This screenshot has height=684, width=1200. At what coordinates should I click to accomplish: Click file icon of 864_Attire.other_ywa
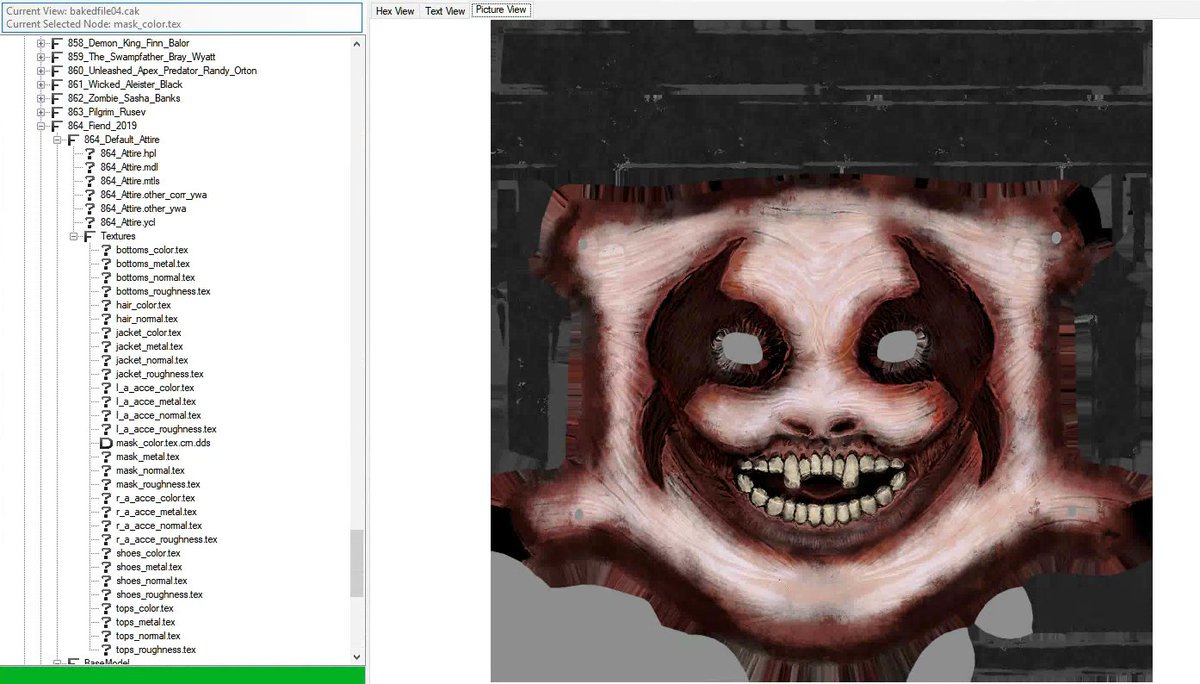click(x=90, y=208)
